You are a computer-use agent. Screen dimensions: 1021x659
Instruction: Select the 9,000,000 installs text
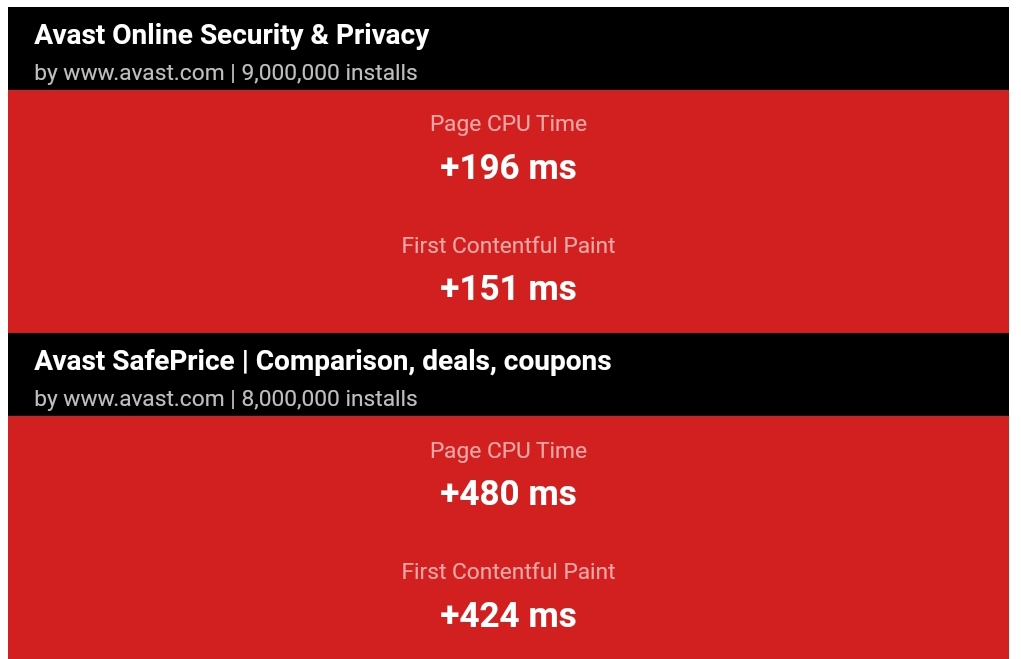click(329, 72)
